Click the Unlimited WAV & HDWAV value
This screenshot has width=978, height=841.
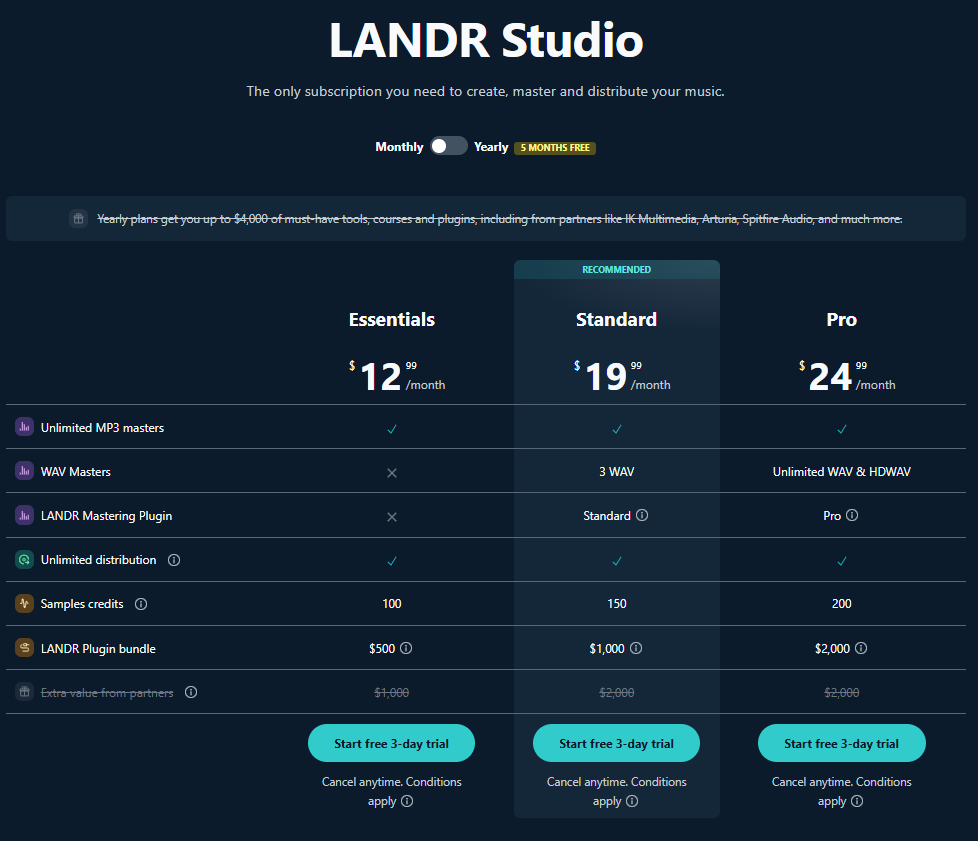(x=841, y=472)
